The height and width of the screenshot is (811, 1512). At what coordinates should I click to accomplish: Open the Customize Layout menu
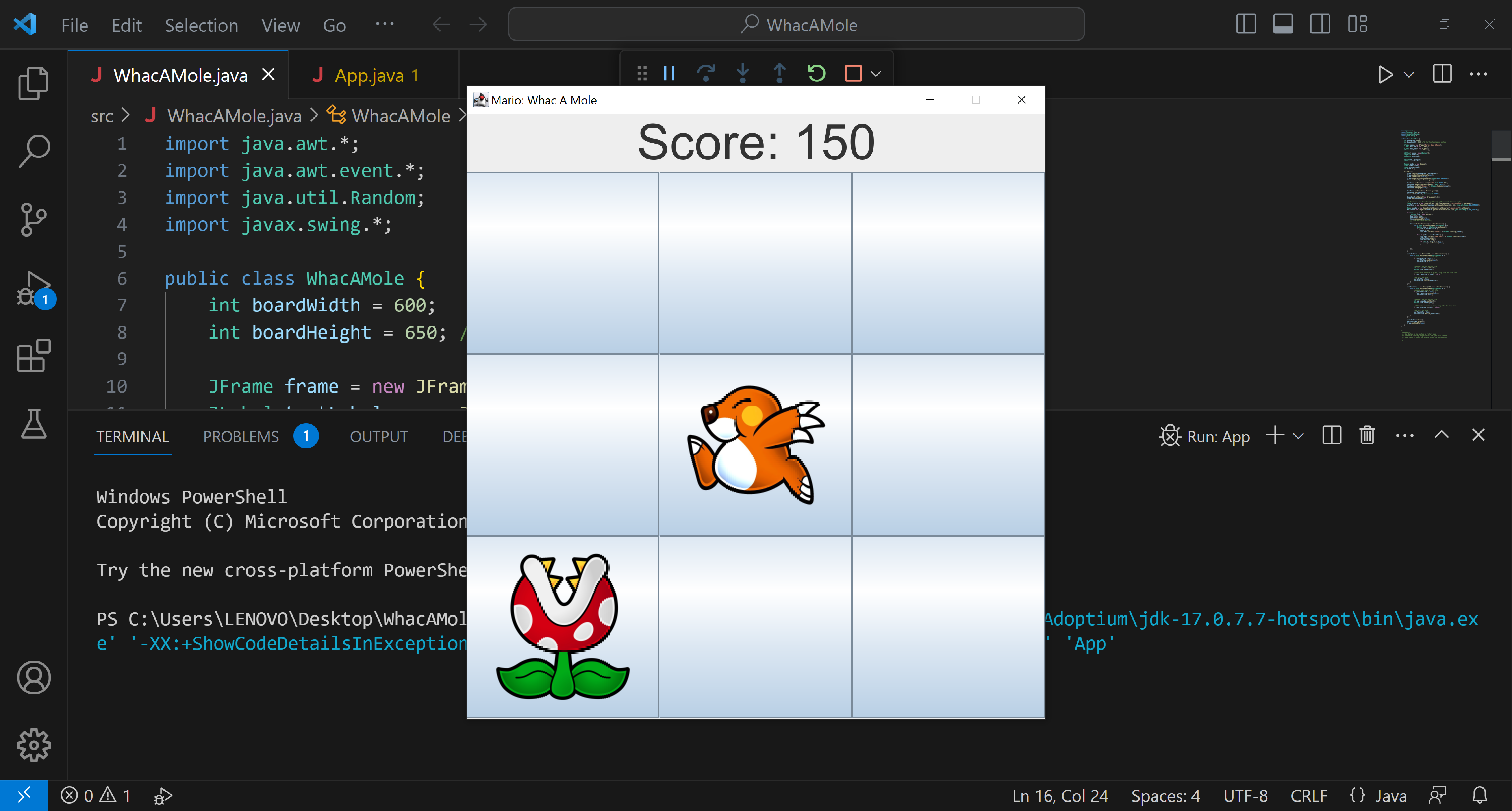coord(1358,25)
